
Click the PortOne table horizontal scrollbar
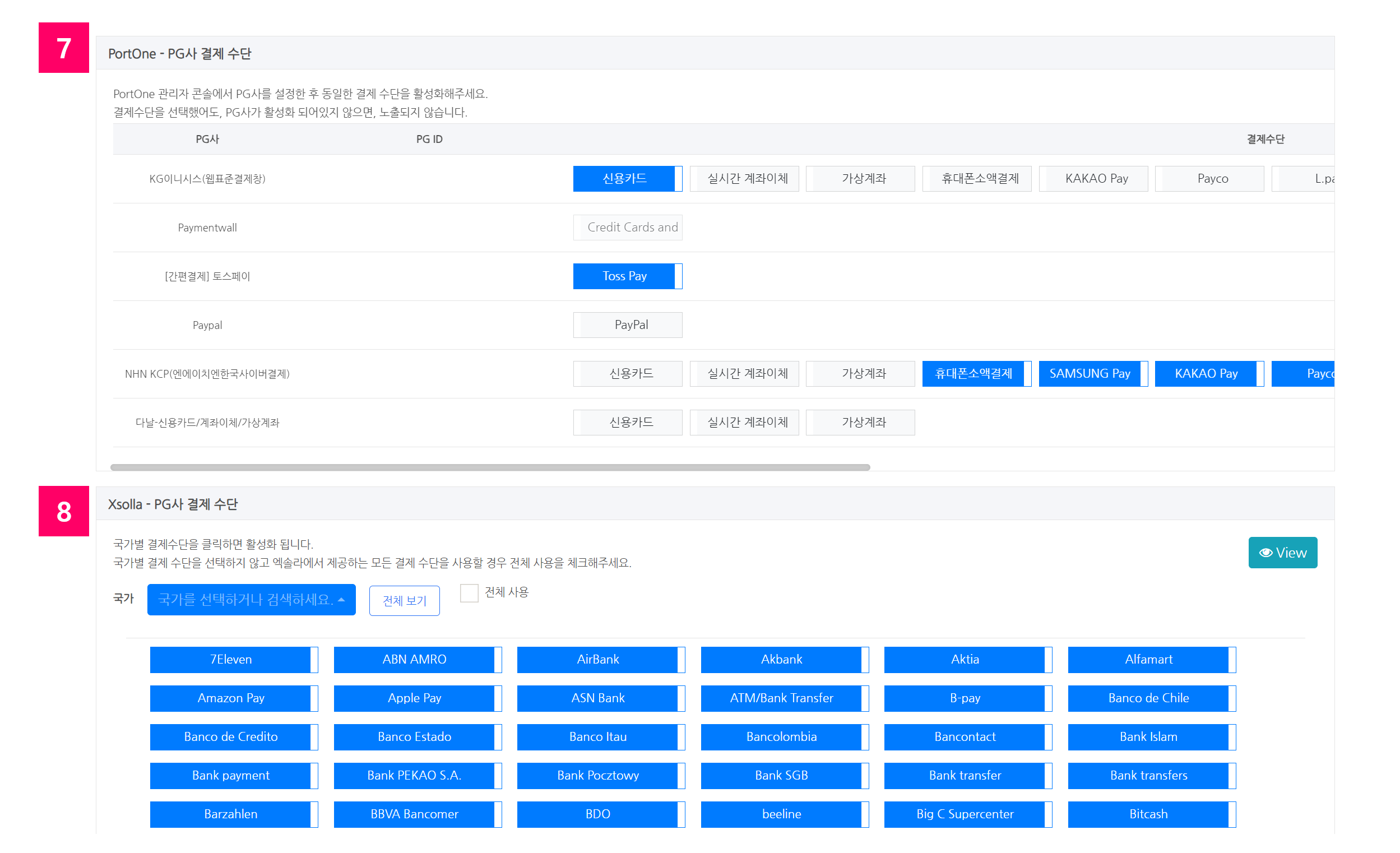click(490, 467)
